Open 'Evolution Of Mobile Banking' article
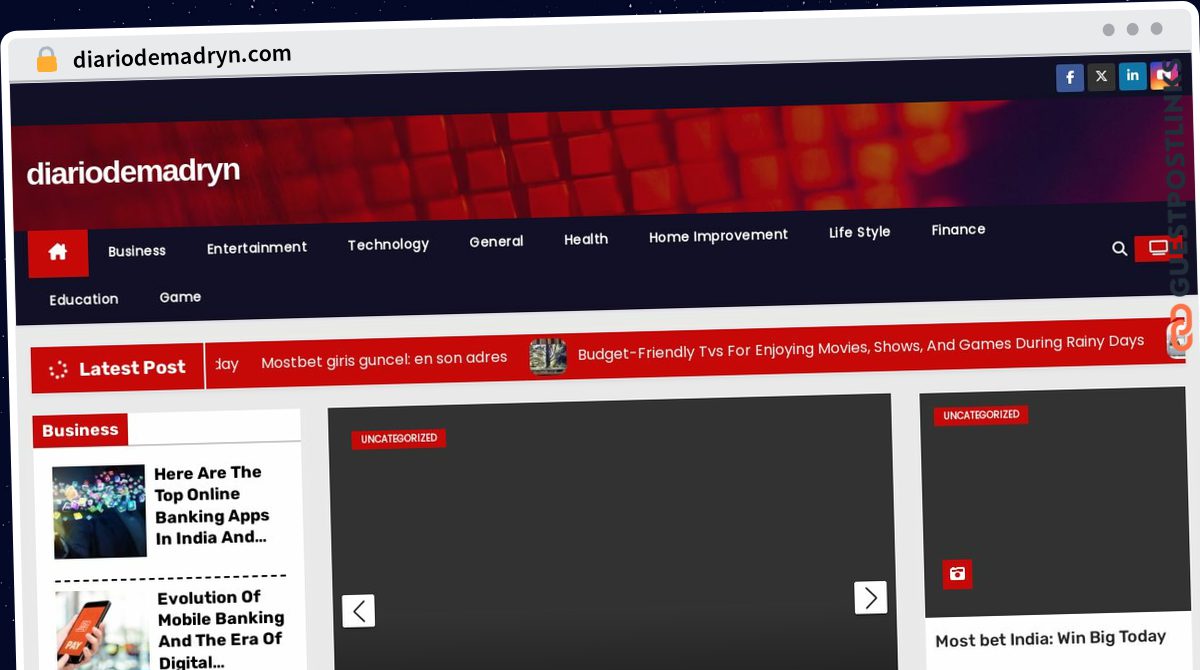The width and height of the screenshot is (1200, 670). [x=221, y=629]
